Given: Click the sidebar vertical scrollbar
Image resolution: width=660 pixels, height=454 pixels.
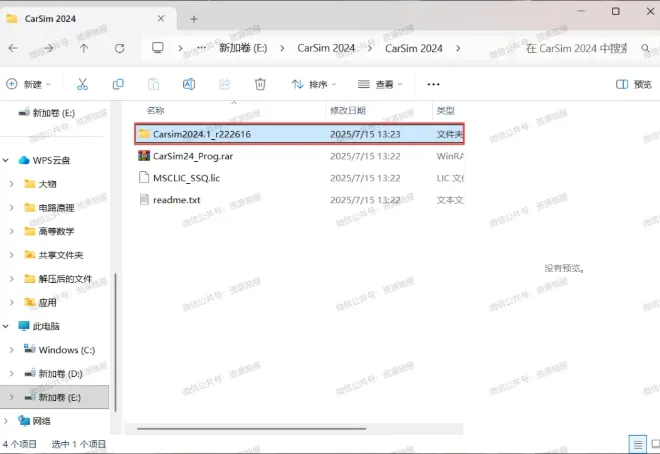Looking at the screenshot, I should click(x=115, y=341).
